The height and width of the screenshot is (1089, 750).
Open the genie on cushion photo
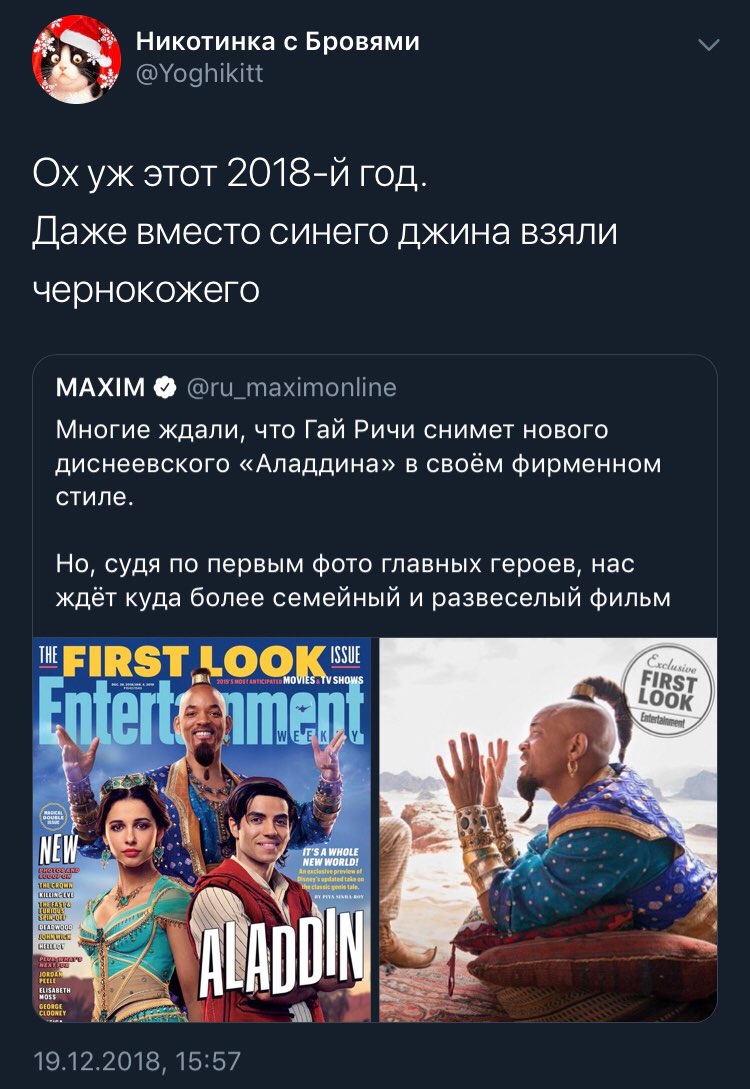click(548, 830)
